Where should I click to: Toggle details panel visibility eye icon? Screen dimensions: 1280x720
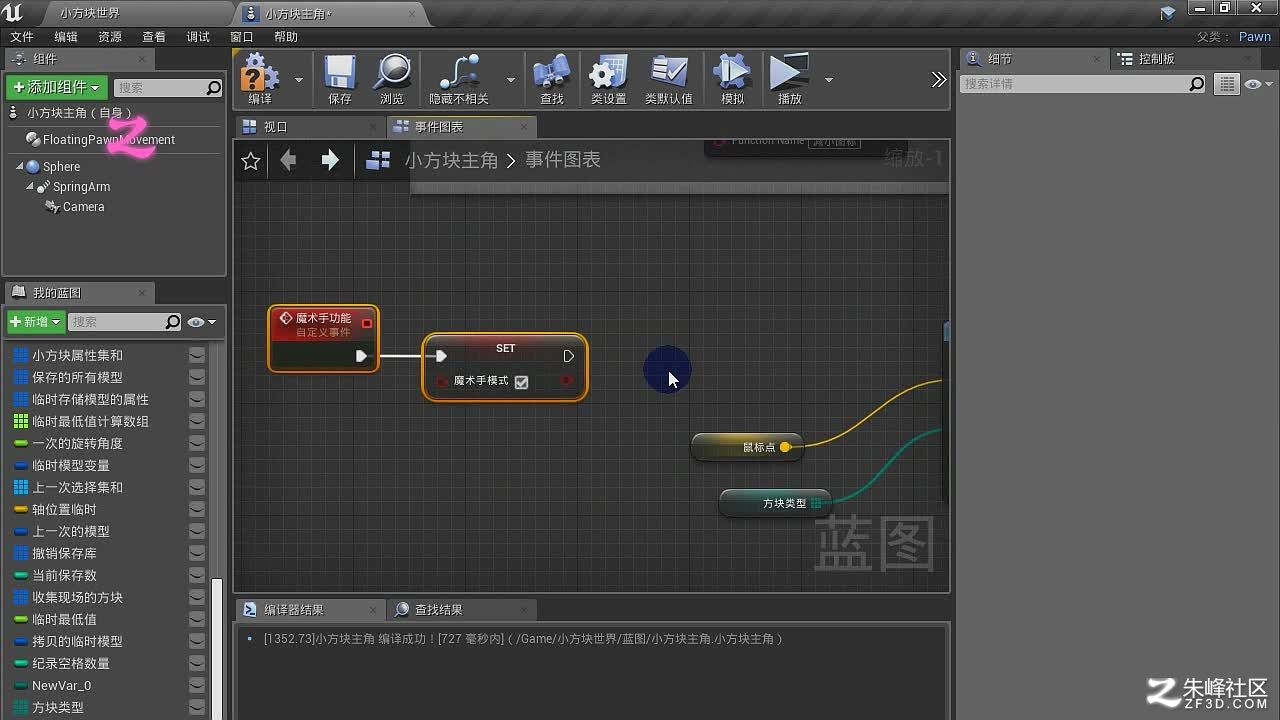click(x=1257, y=84)
